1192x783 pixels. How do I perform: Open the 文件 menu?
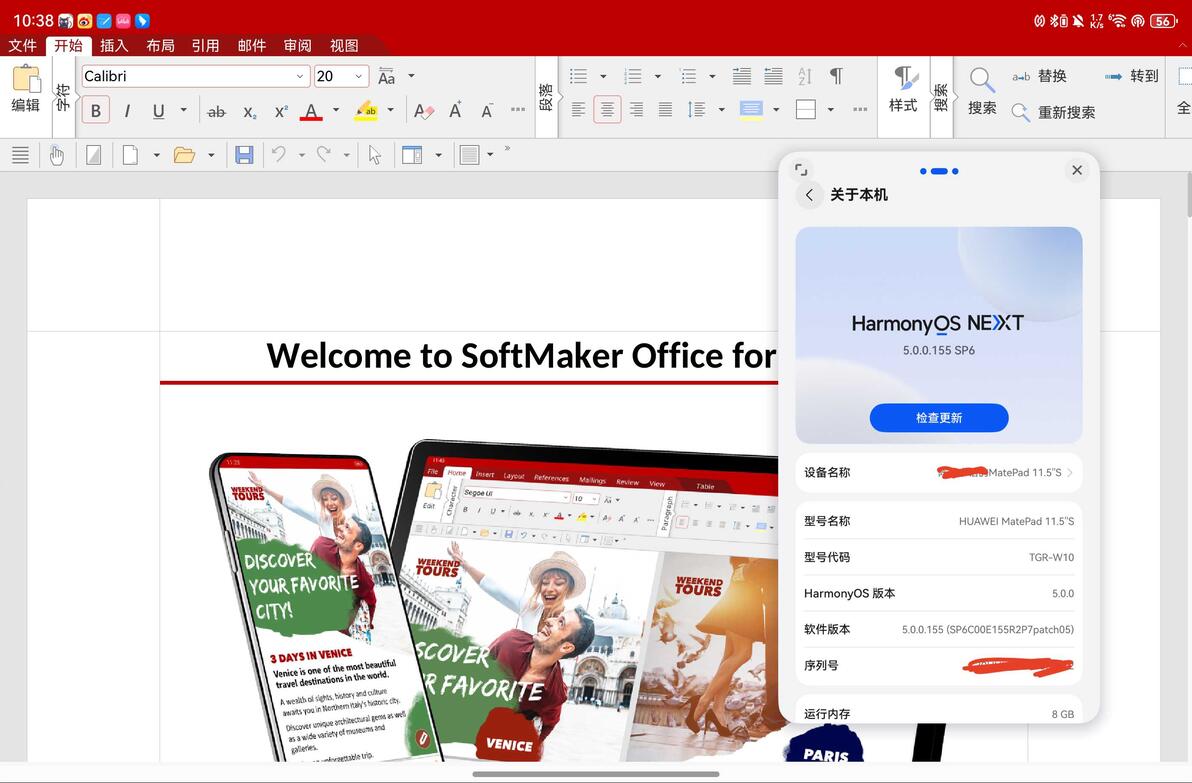[x=22, y=46]
